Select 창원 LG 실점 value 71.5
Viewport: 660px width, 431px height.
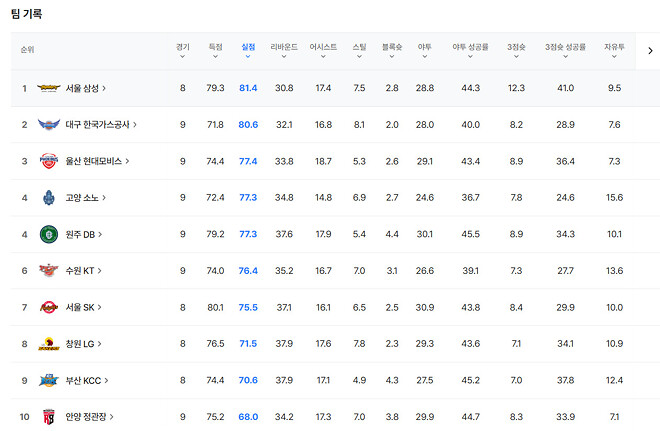point(248,344)
